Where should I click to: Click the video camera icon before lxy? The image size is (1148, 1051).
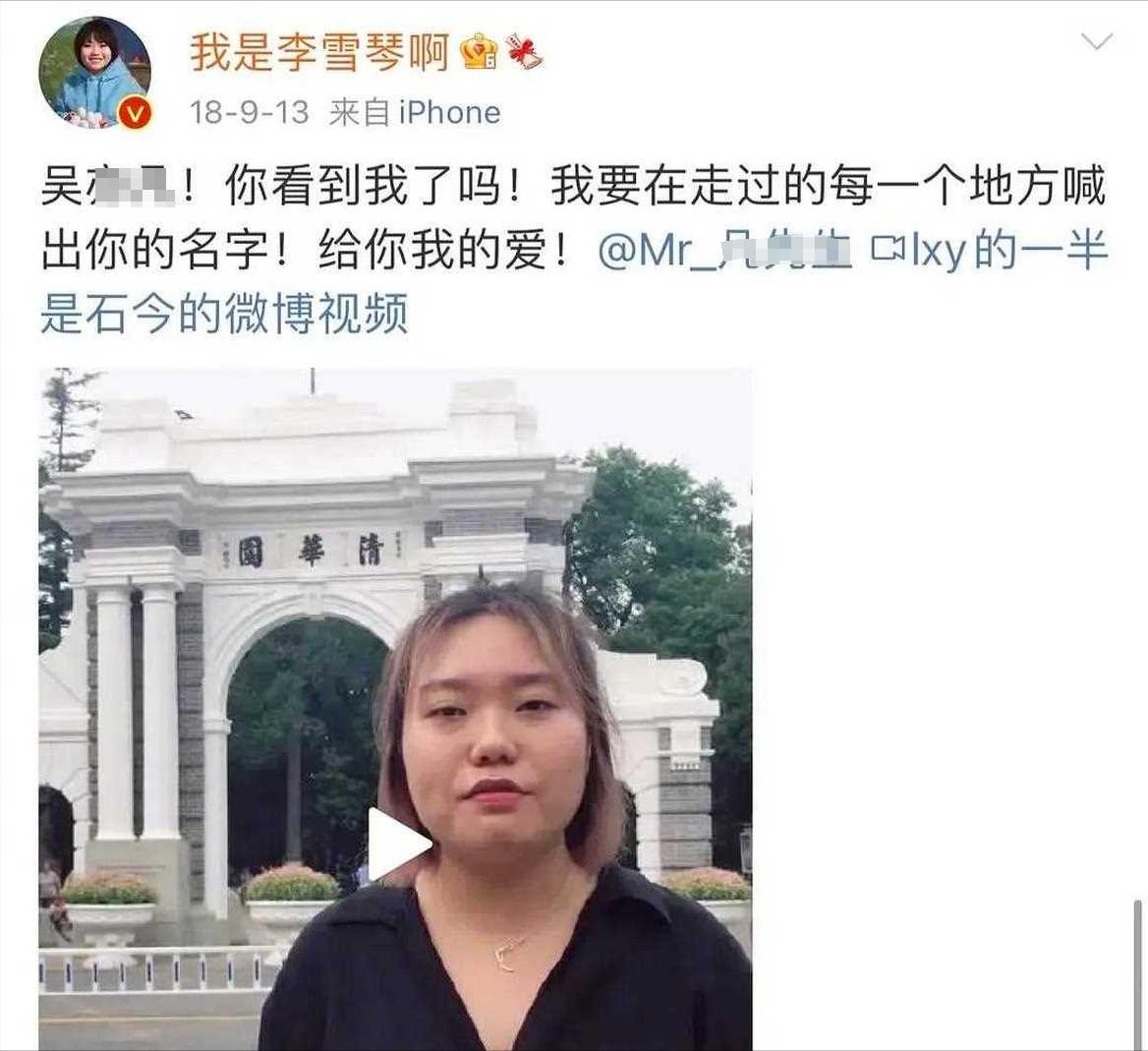tap(888, 249)
